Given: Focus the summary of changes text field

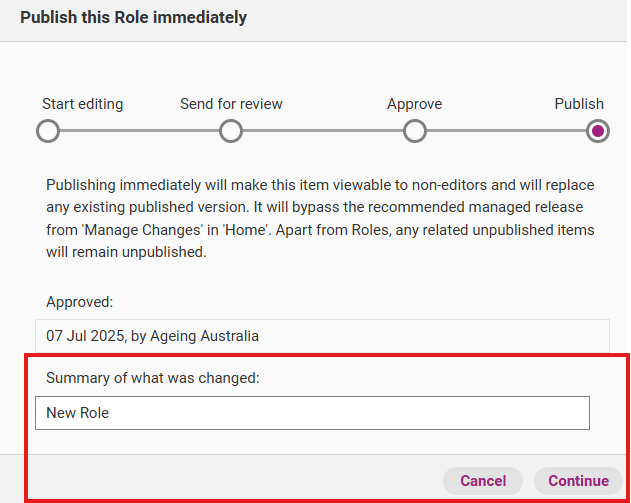Looking at the screenshot, I should point(311,413).
